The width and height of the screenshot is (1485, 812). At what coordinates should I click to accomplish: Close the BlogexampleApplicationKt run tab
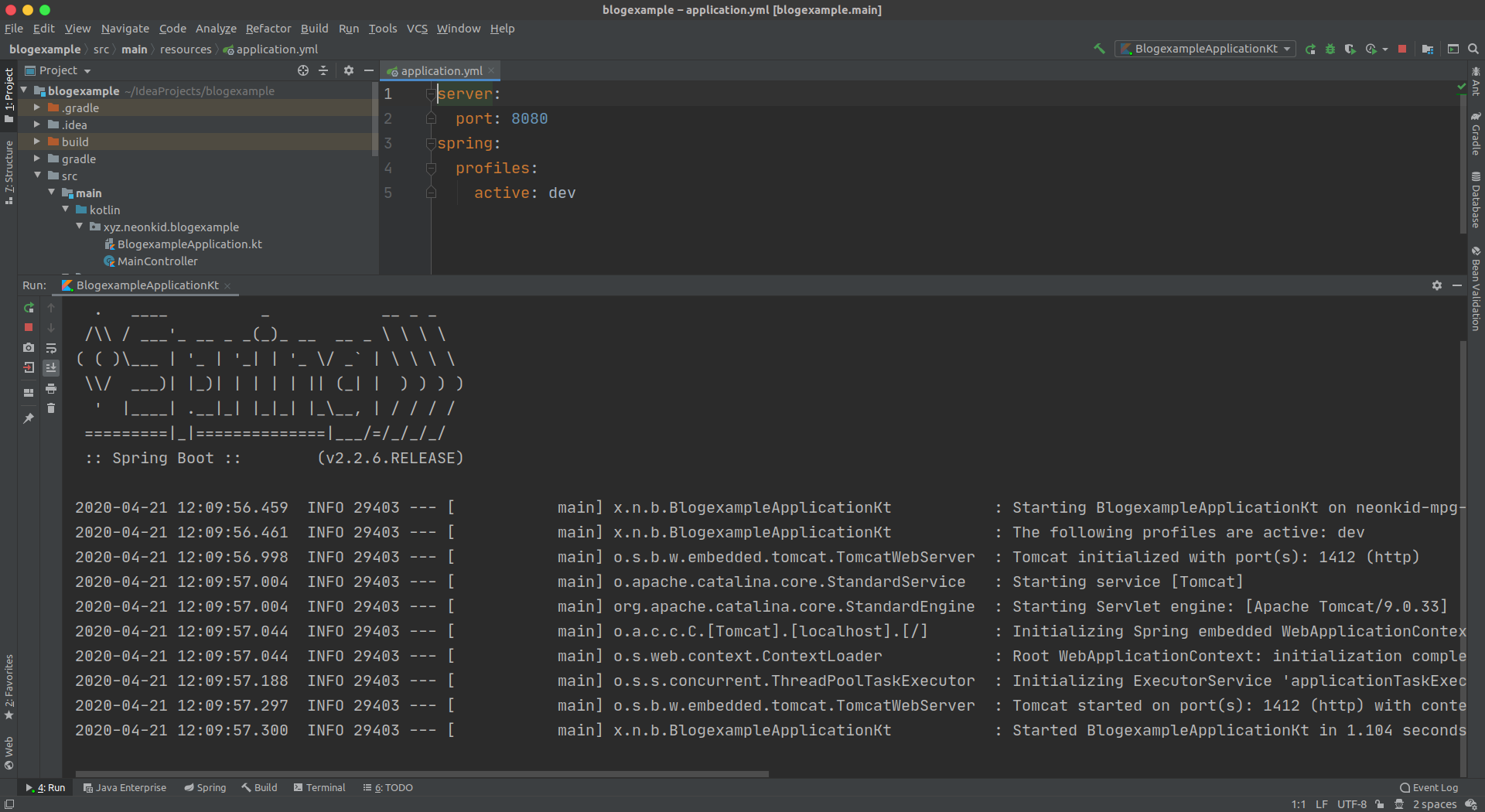click(x=227, y=285)
